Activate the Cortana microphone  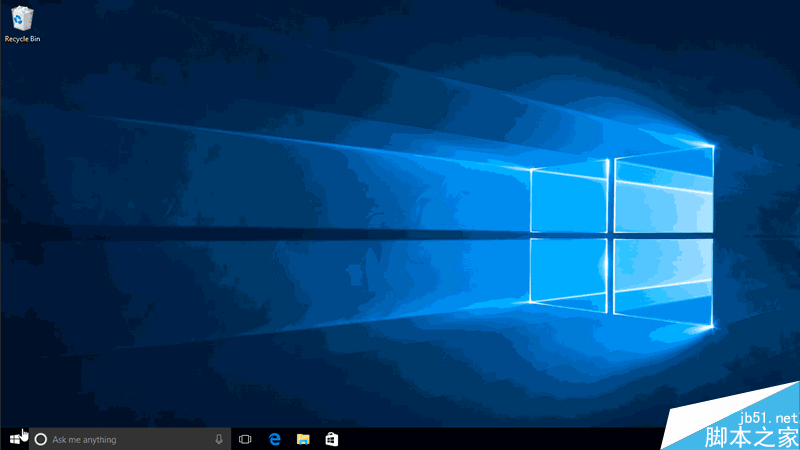[219, 439]
